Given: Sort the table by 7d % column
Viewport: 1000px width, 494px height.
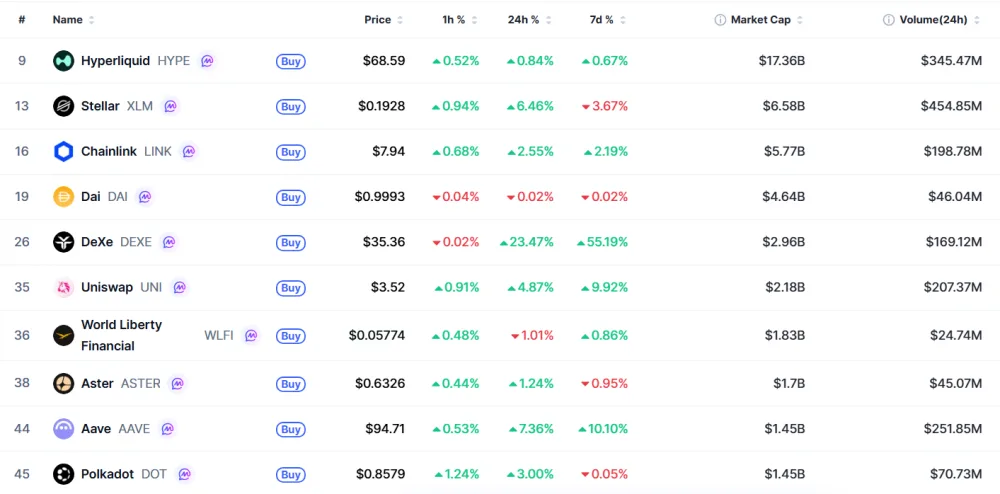Looking at the screenshot, I should tap(608, 20).
